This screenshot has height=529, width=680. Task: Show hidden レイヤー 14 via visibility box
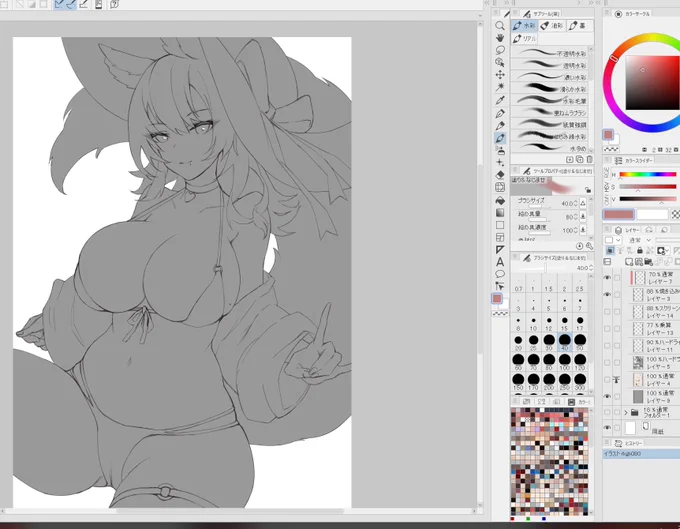pyautogui.click(x=607, y=311)
